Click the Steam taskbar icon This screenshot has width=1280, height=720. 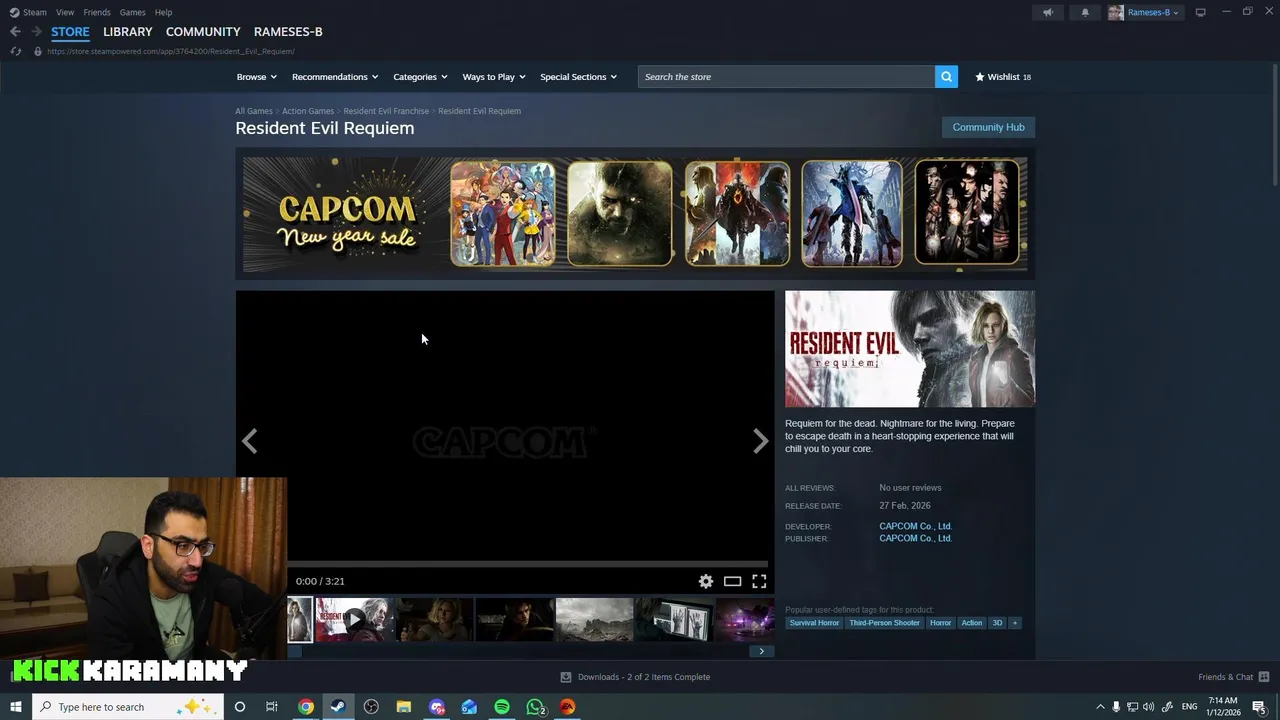pos(338,707)
